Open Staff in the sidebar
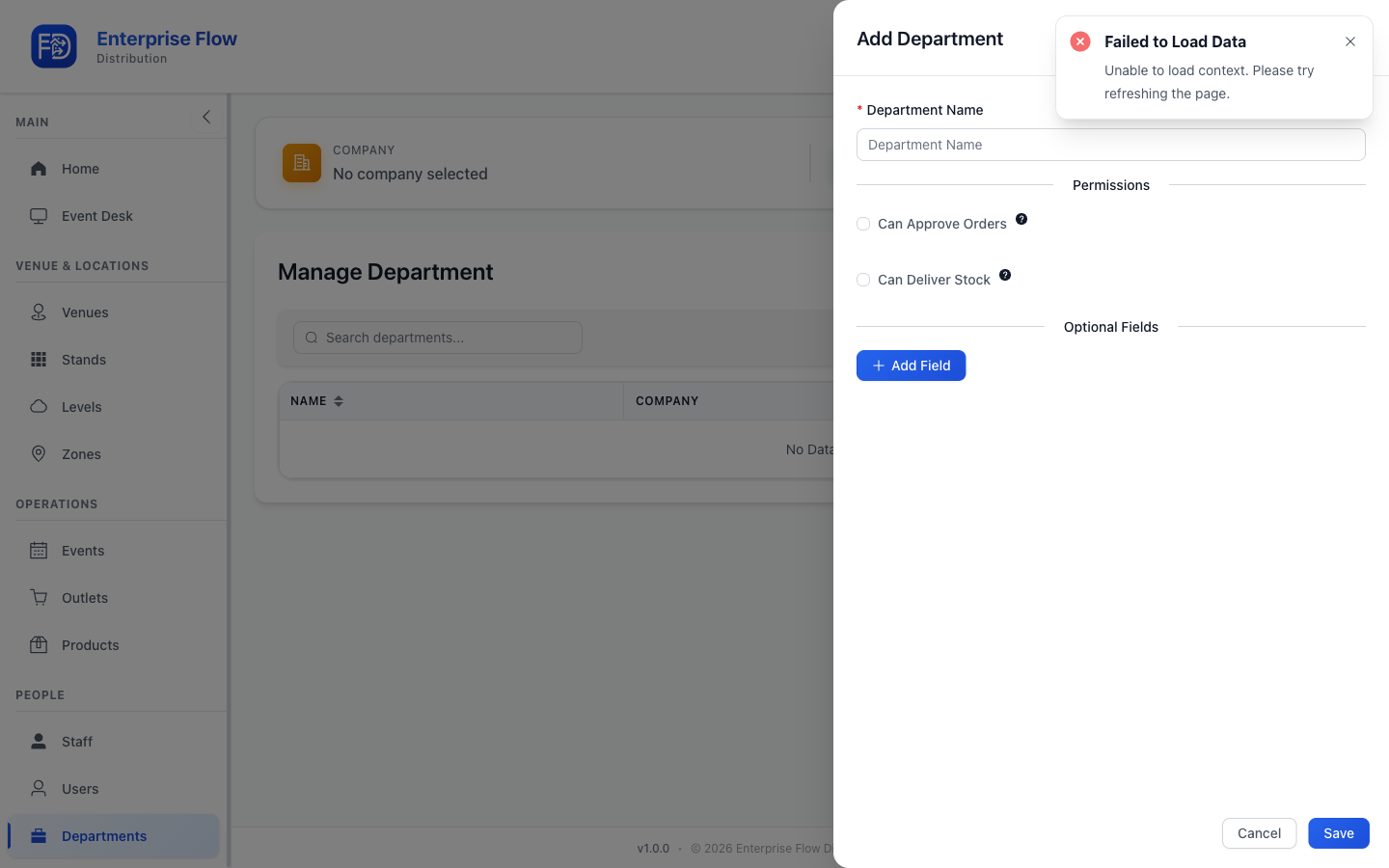This screenshot has width=1389, height=868. click(x=114, y=742)
